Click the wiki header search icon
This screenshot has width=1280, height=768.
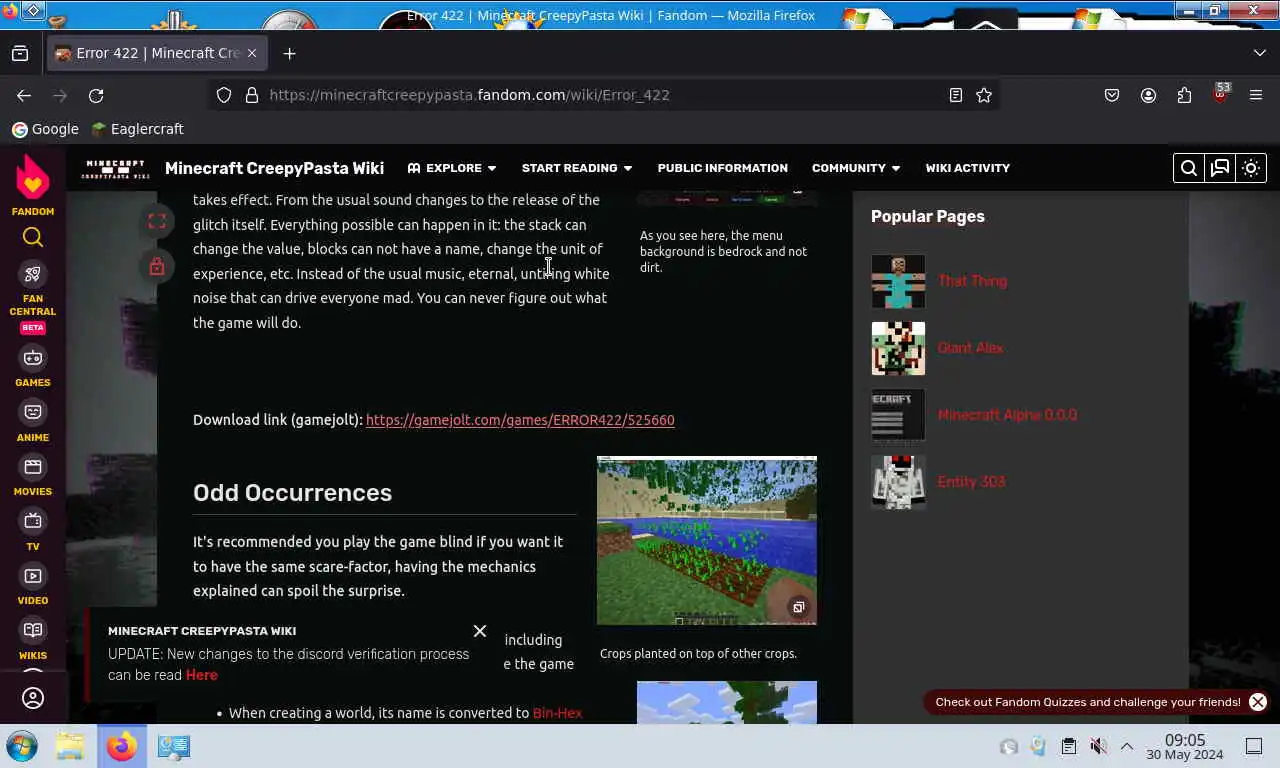1189,168
